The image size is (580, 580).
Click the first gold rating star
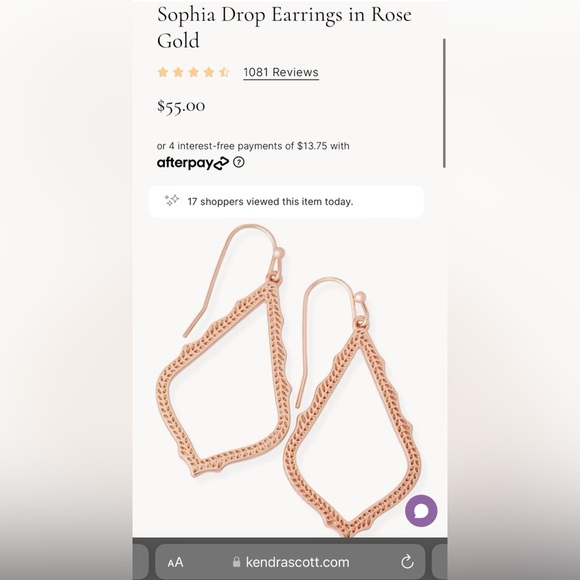(x=163, y=72)
